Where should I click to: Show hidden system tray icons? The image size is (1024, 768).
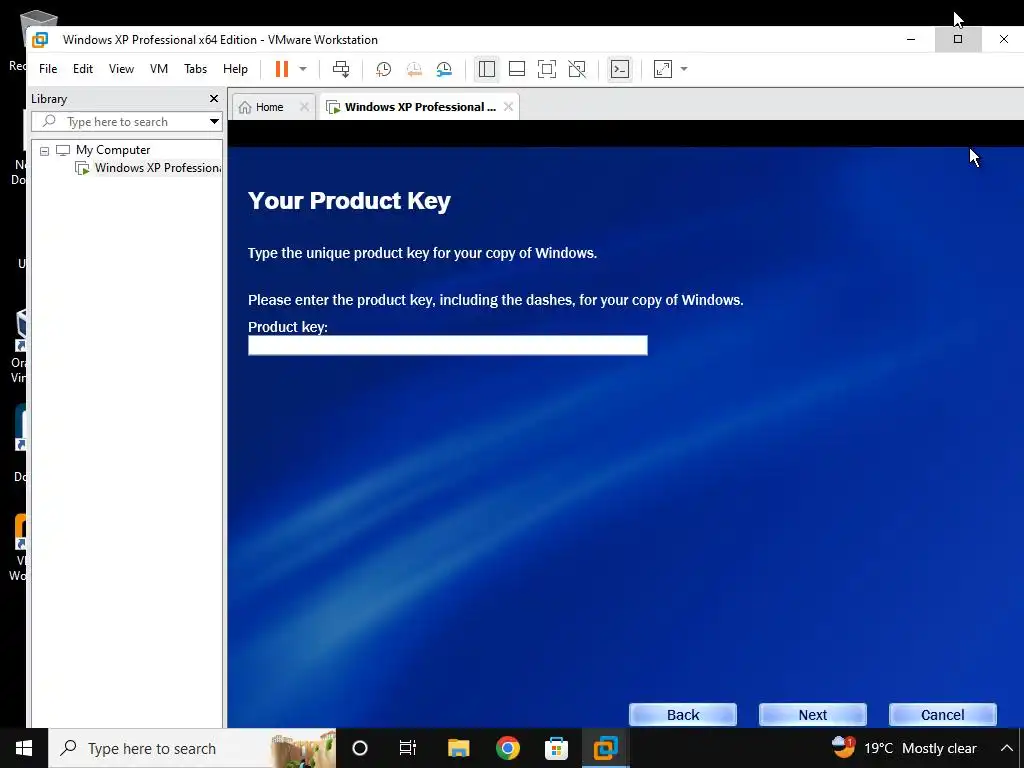tap(1006, 748)
